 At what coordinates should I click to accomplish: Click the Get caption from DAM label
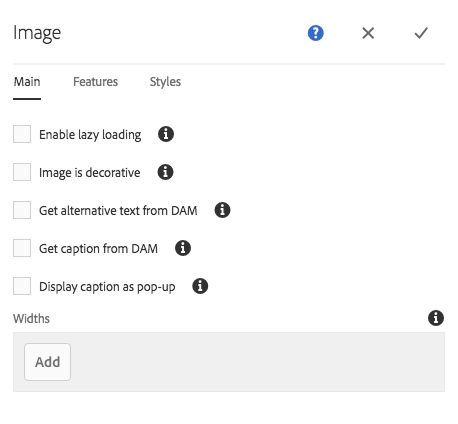coord(98,249)
